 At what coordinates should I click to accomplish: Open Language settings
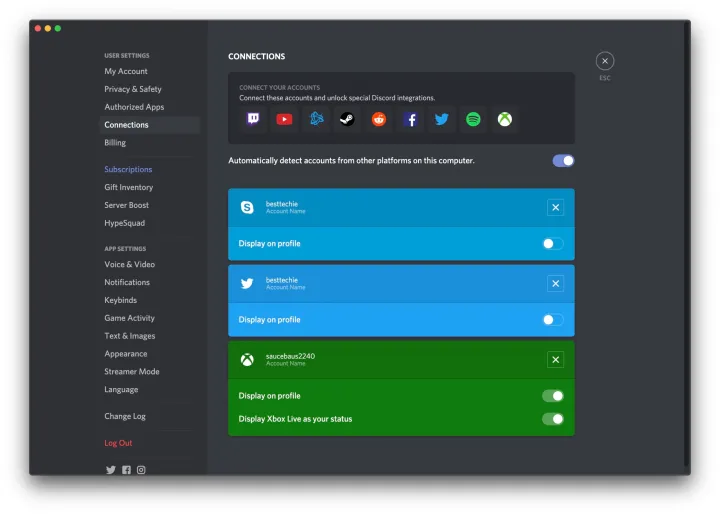tap(149, 390)
